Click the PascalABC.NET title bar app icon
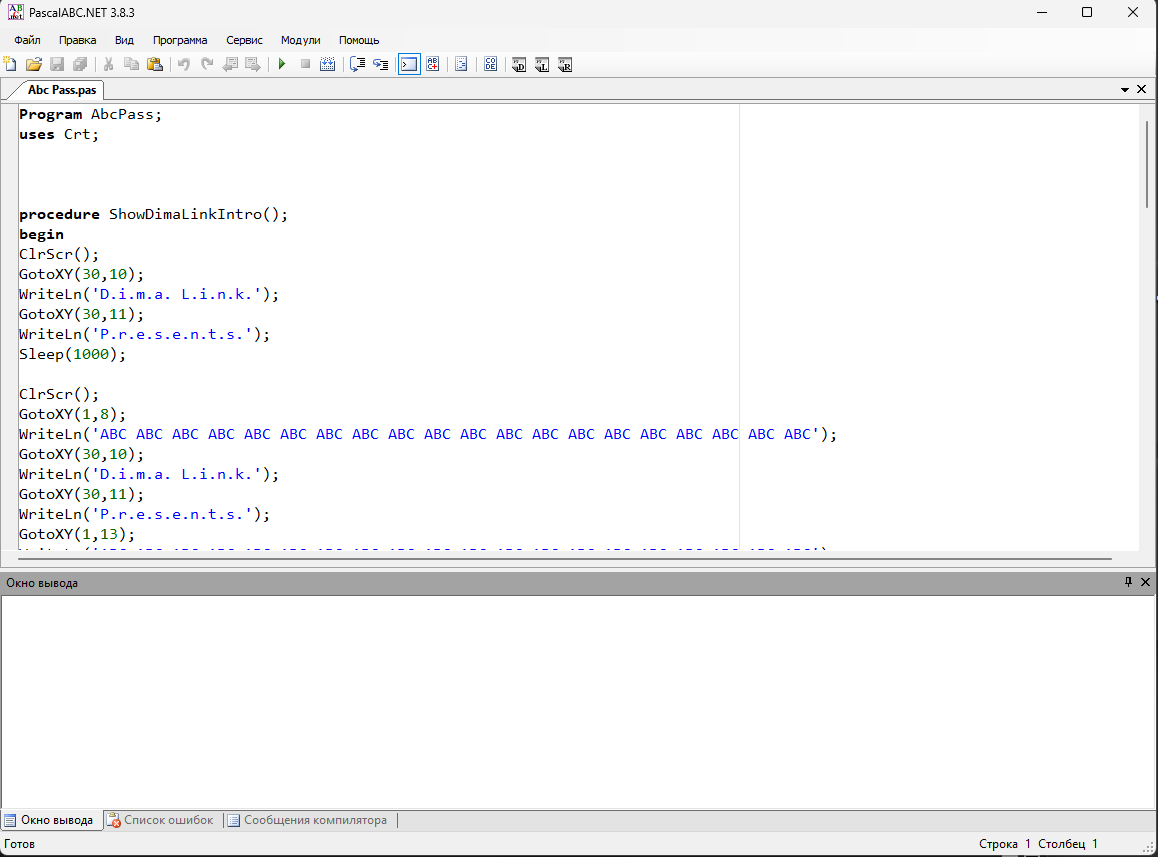Viewport: 1158px width, 857px height. (x=15, y=13)
